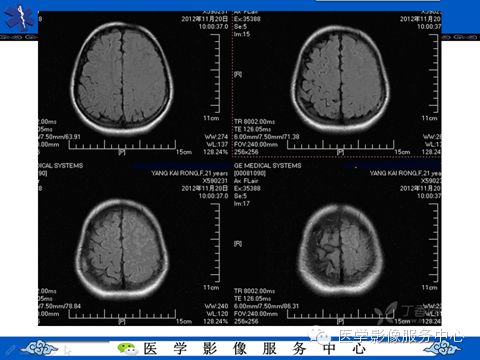Click the green WeChat icon in footer
Viewport: 480px width, 360px height.
128,349
